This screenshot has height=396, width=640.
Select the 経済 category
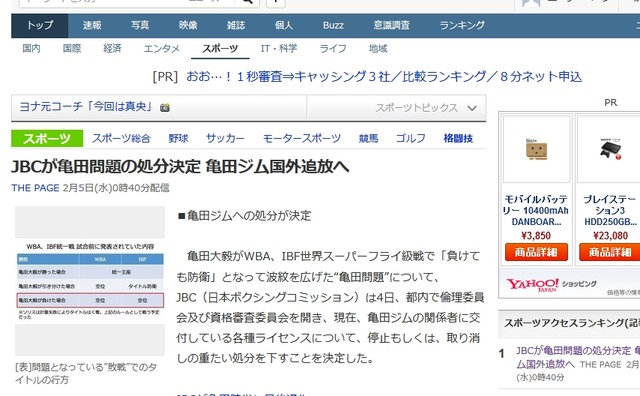112,49
